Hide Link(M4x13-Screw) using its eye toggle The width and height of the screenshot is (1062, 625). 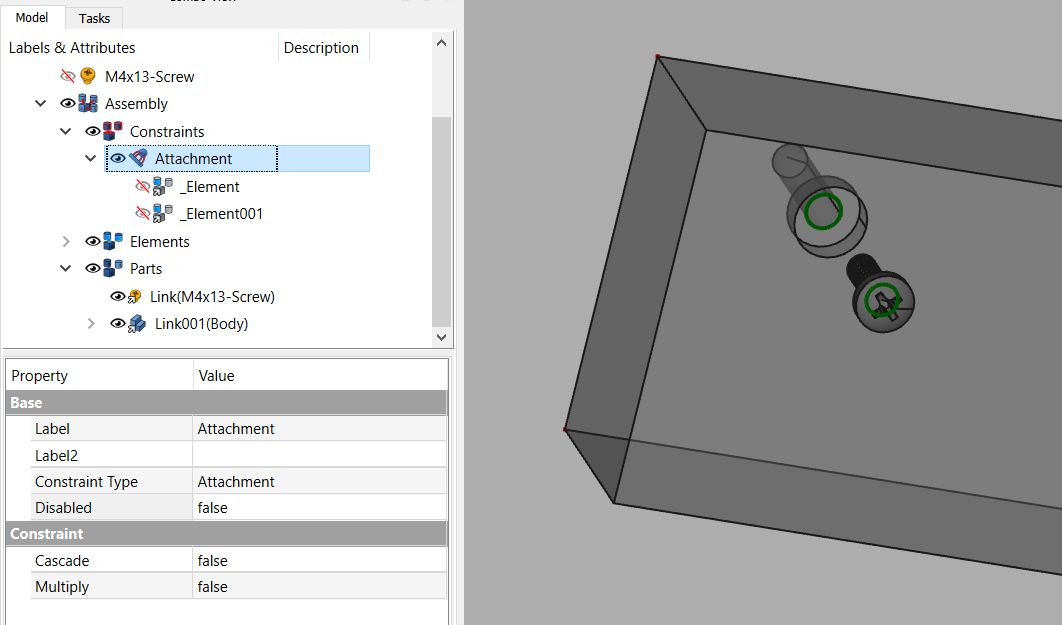pos(119,296)
